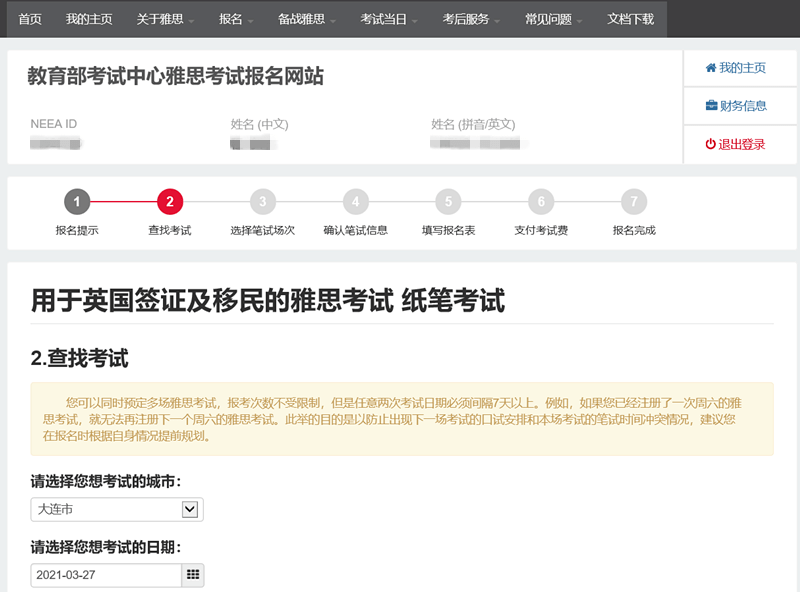The width and height of the screenshot is (800, 592).
Task: Click the label 请选择您想考试的城市
Action: 106,481
